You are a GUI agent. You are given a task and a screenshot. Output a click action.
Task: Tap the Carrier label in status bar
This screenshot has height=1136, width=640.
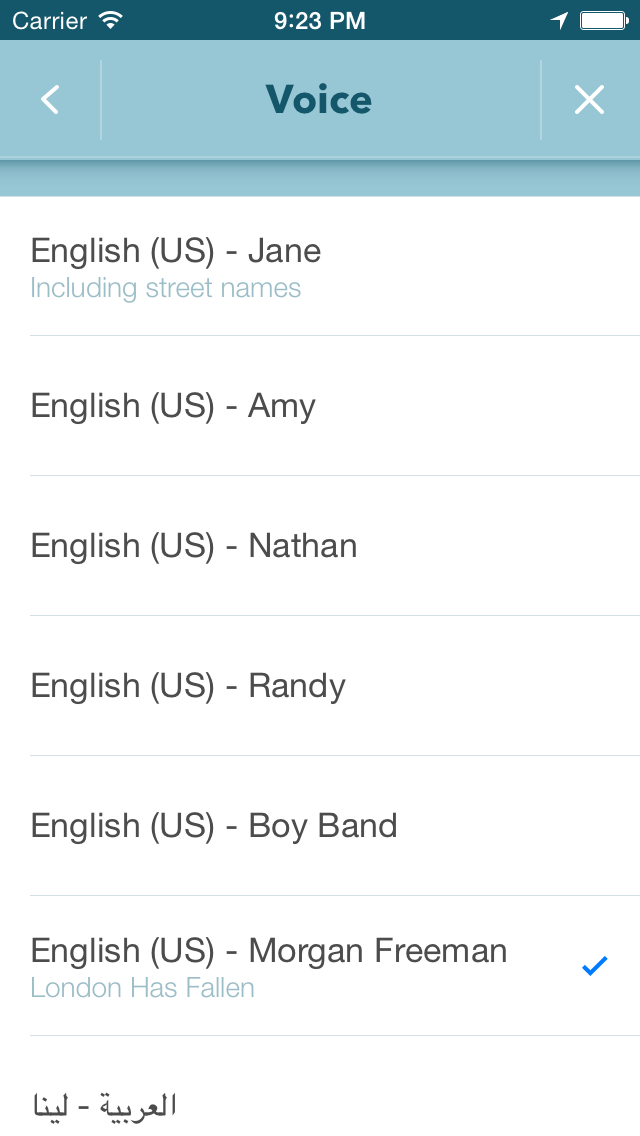(x=50, y=20)
